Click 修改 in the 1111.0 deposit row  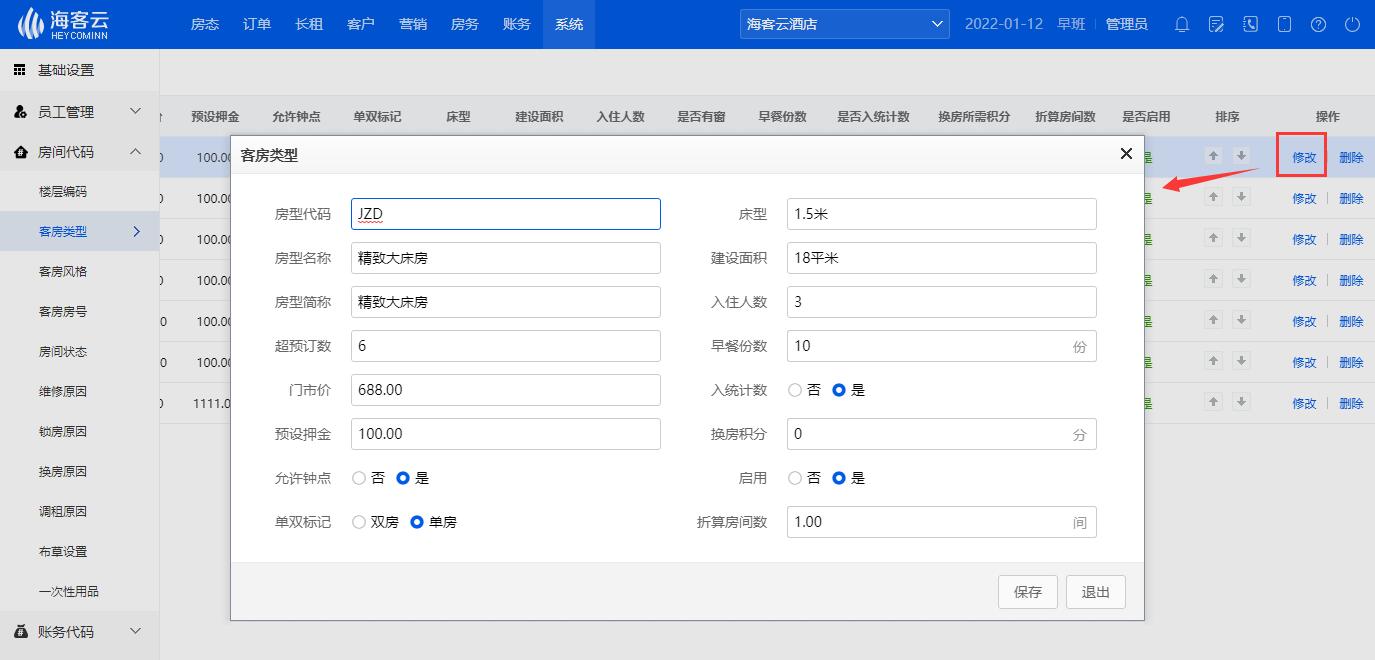[x=1304, y=403]
